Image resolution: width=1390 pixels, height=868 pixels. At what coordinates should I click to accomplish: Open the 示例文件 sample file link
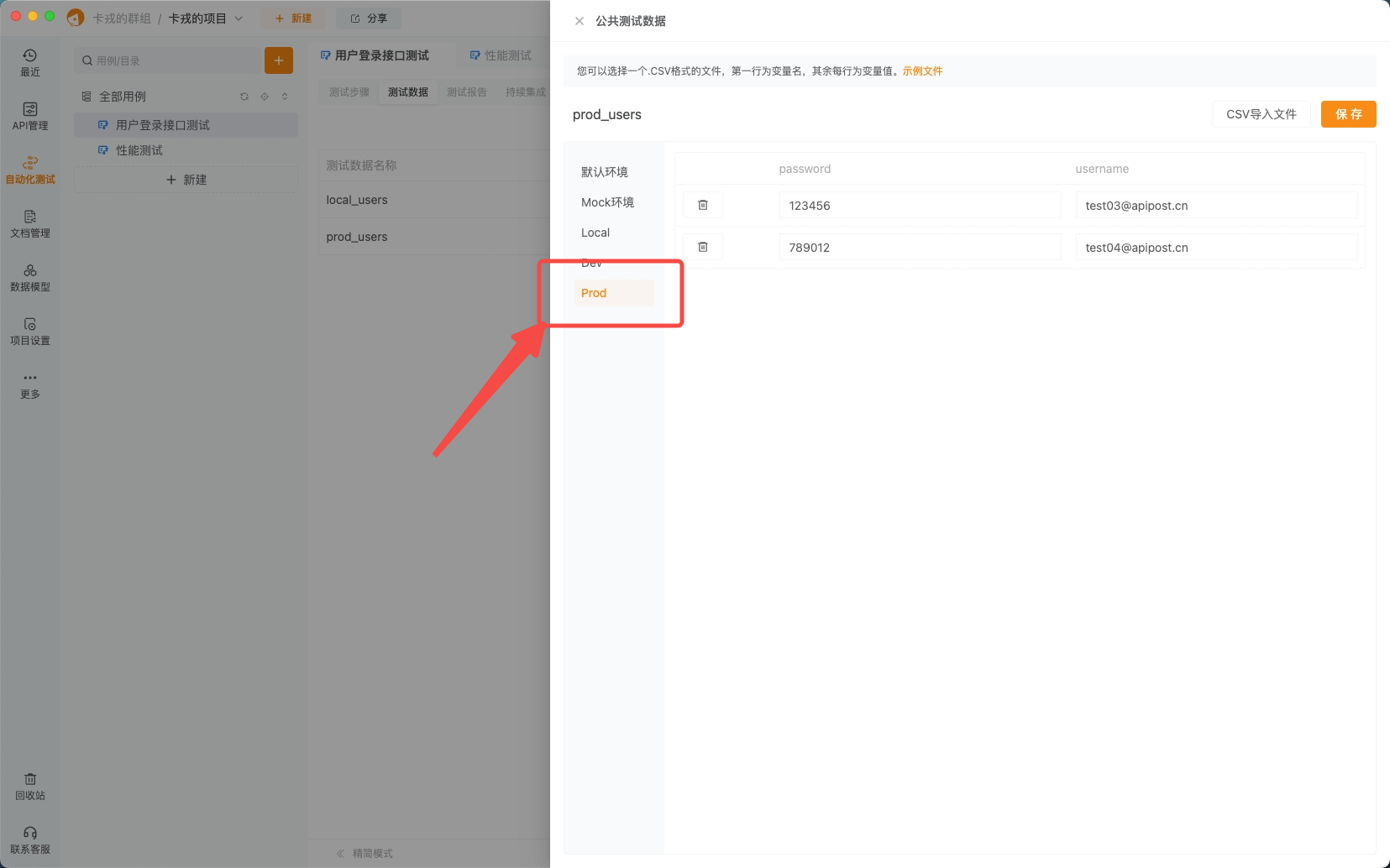click(922, 71)
